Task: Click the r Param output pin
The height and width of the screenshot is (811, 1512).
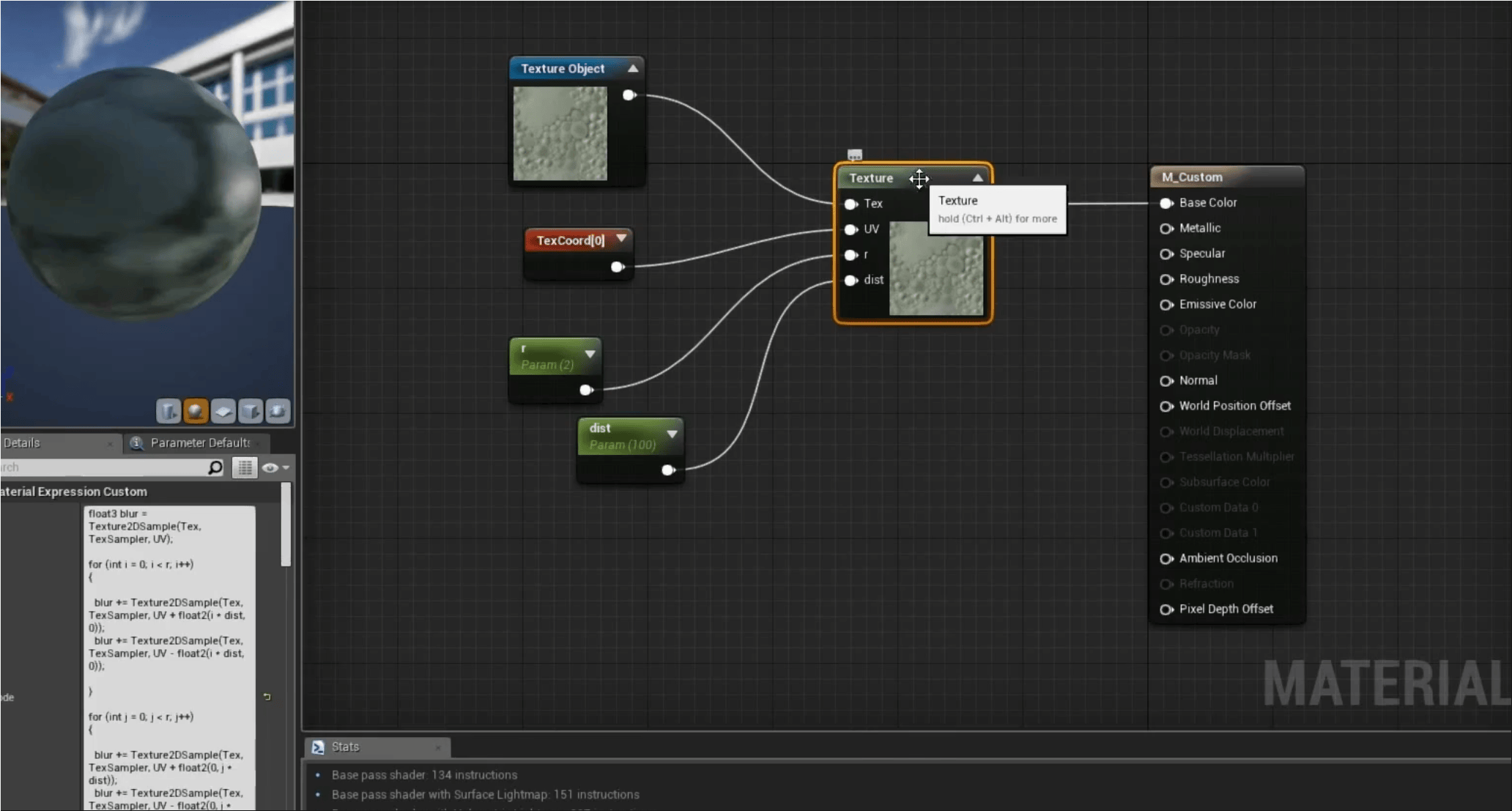Action: tap(586, 390)
